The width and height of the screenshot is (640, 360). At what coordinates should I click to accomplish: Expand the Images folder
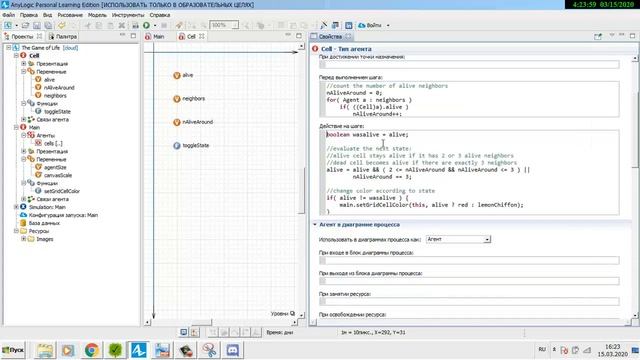click(x=24, y=239)
